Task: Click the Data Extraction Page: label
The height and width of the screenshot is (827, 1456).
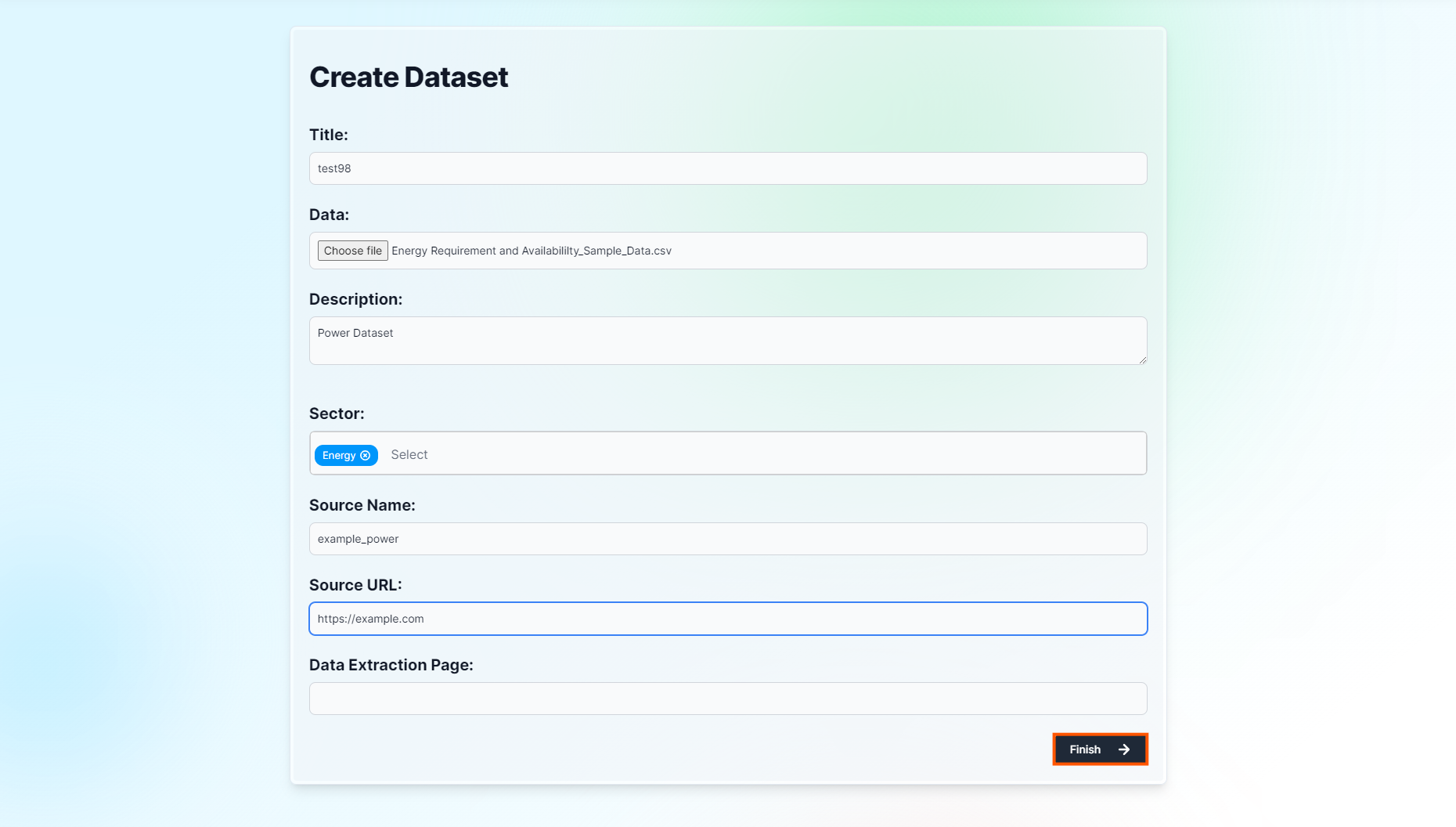Action: point(391,665)
